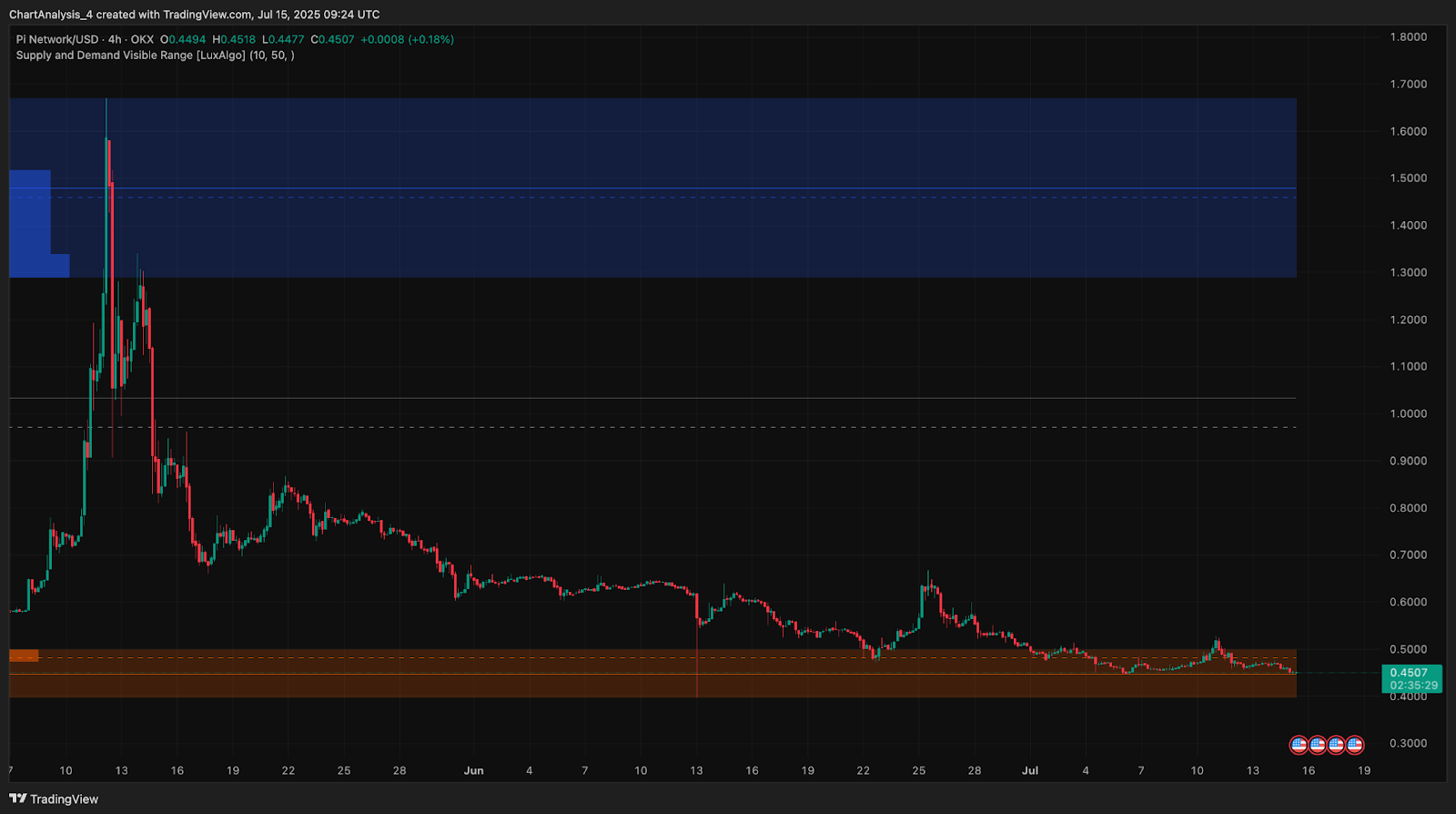Click the bright orange demand volume bar

[24, 655]
